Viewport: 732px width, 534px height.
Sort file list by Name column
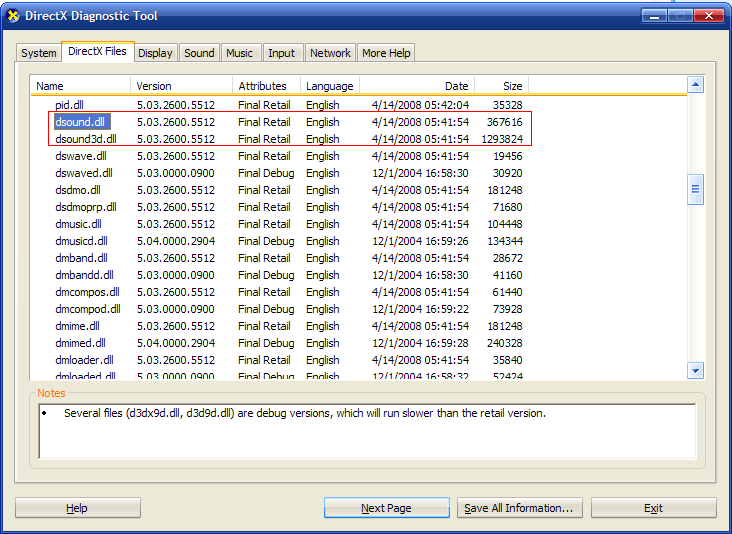click(x=80, y=86)
